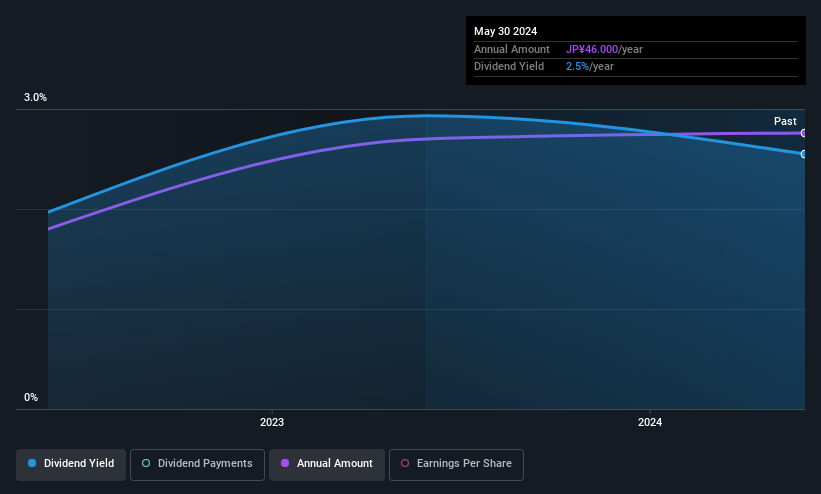Toggle the Annual Amount series

[x=327, y=464]
